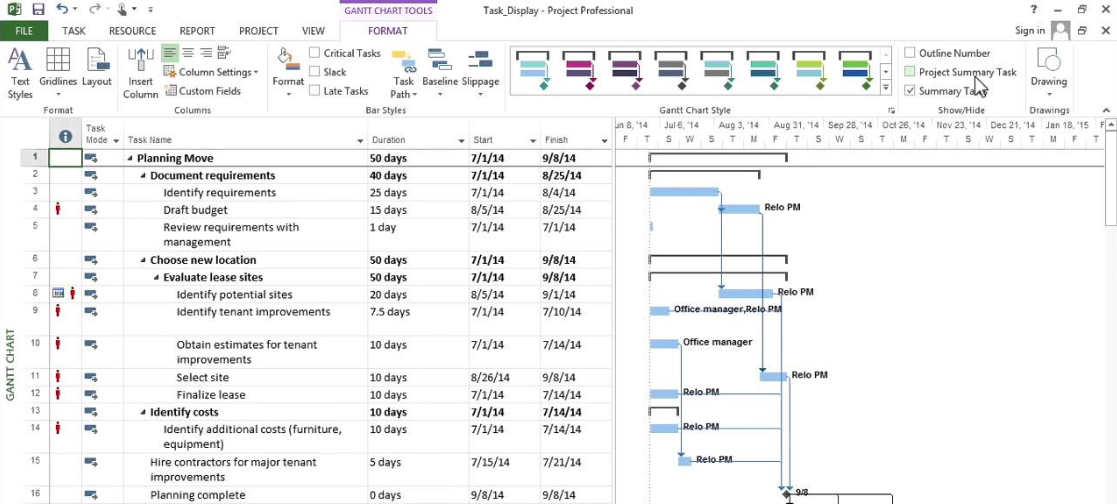
Task: Align column text right
Action: point(206,53)
